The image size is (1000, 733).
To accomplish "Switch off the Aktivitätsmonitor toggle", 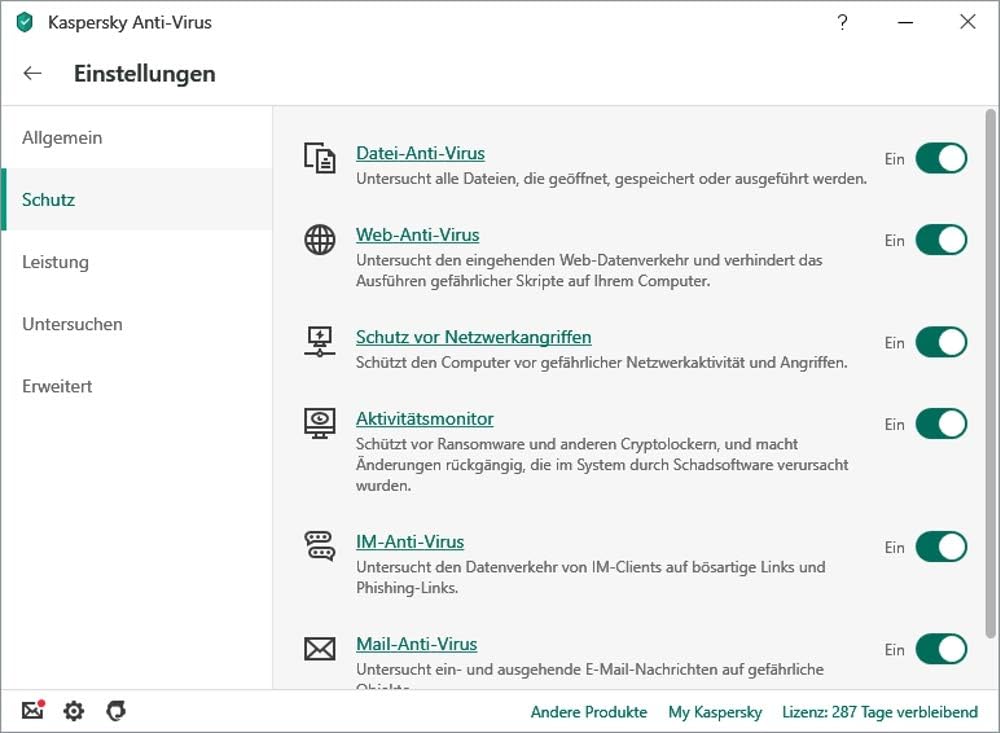I will (x=941, y=424).
